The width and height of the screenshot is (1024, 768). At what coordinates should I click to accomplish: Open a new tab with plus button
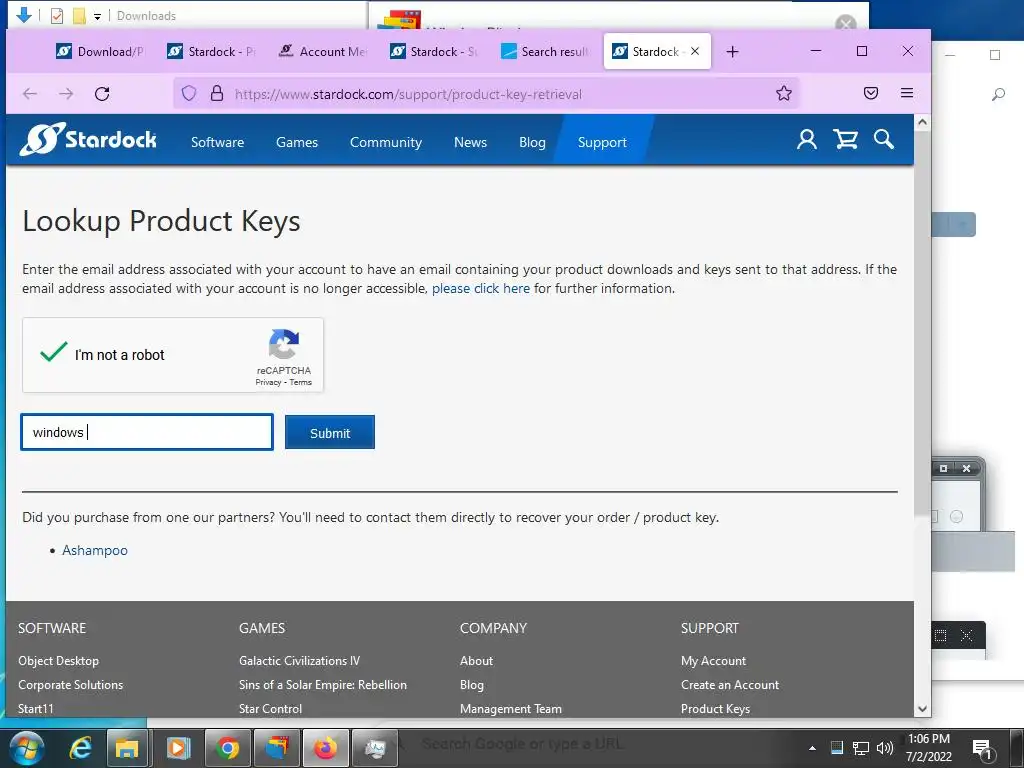pos(732,52)
